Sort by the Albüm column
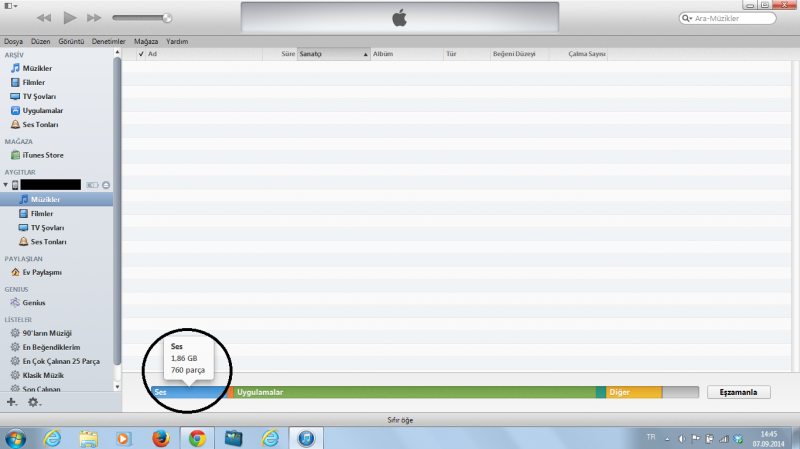Image resolution: width=800 pixels, height=449 pixels. pyautogui.click(x=407, y=54)
